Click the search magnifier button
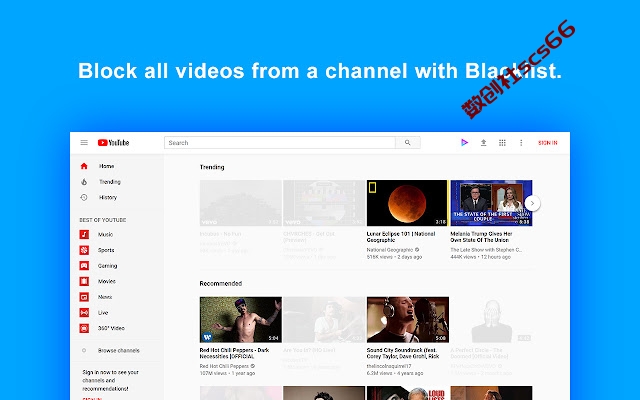The height and width of the screenshot is (400, 640). pos(407,142)
